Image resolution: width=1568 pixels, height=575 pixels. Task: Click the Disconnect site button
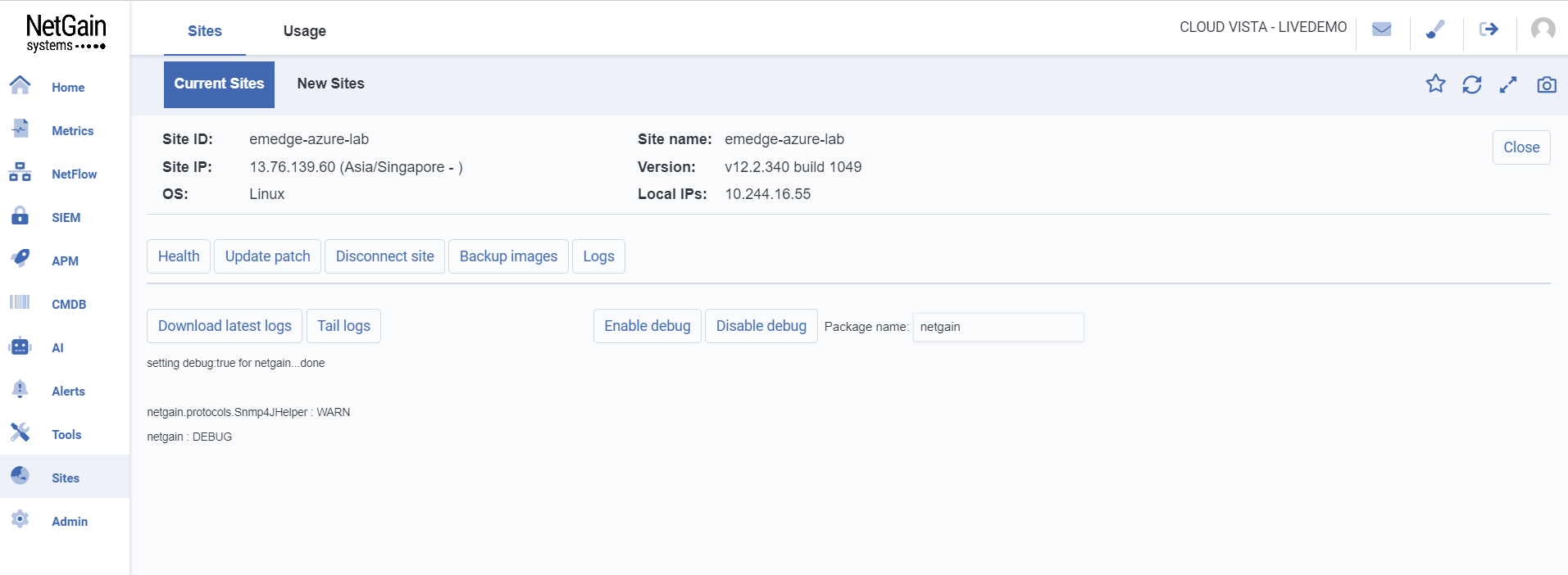pos(384,256)
